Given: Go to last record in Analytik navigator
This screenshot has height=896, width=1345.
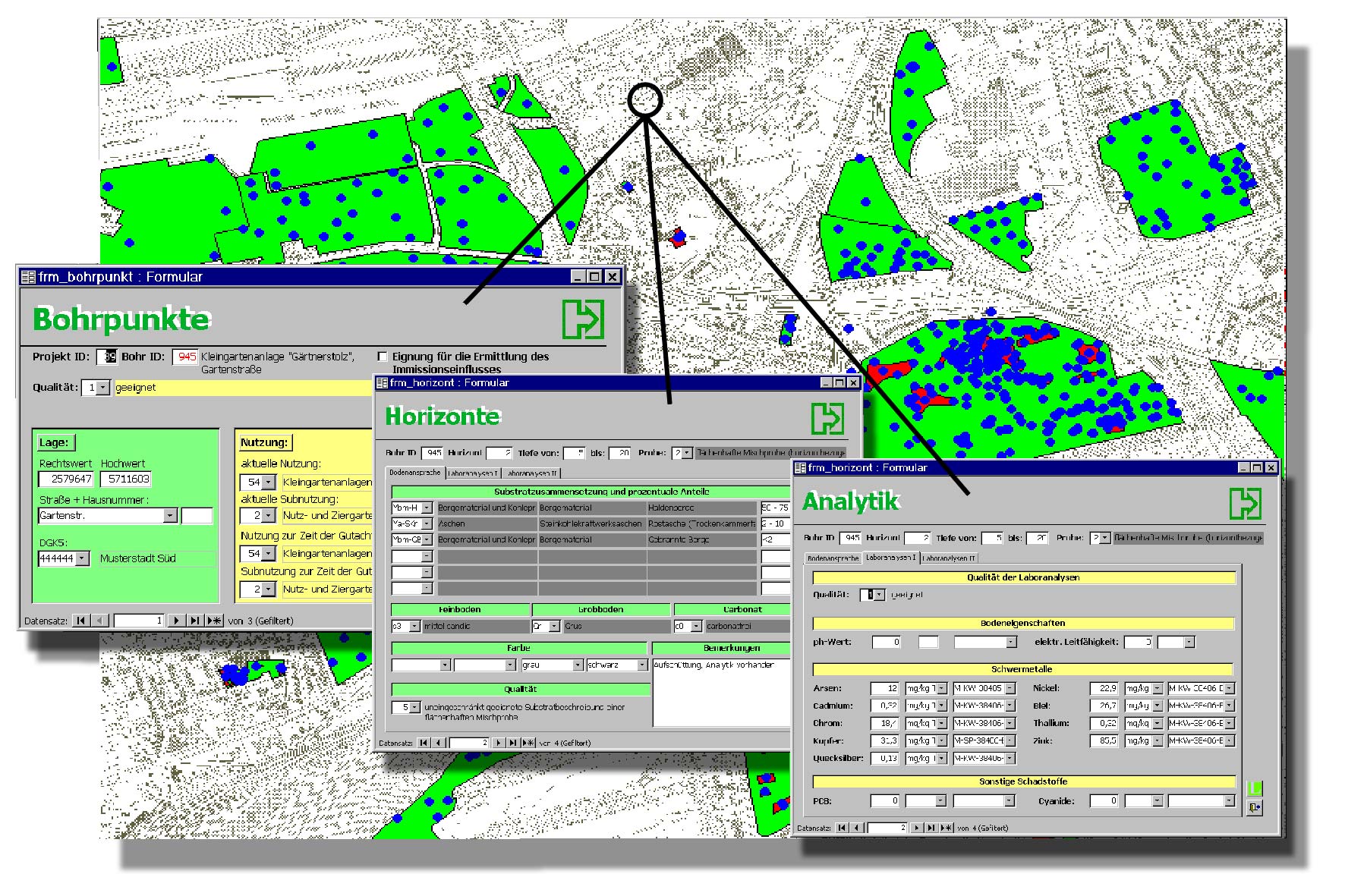Looking at the screenshot, I should [x=931, y=828].
